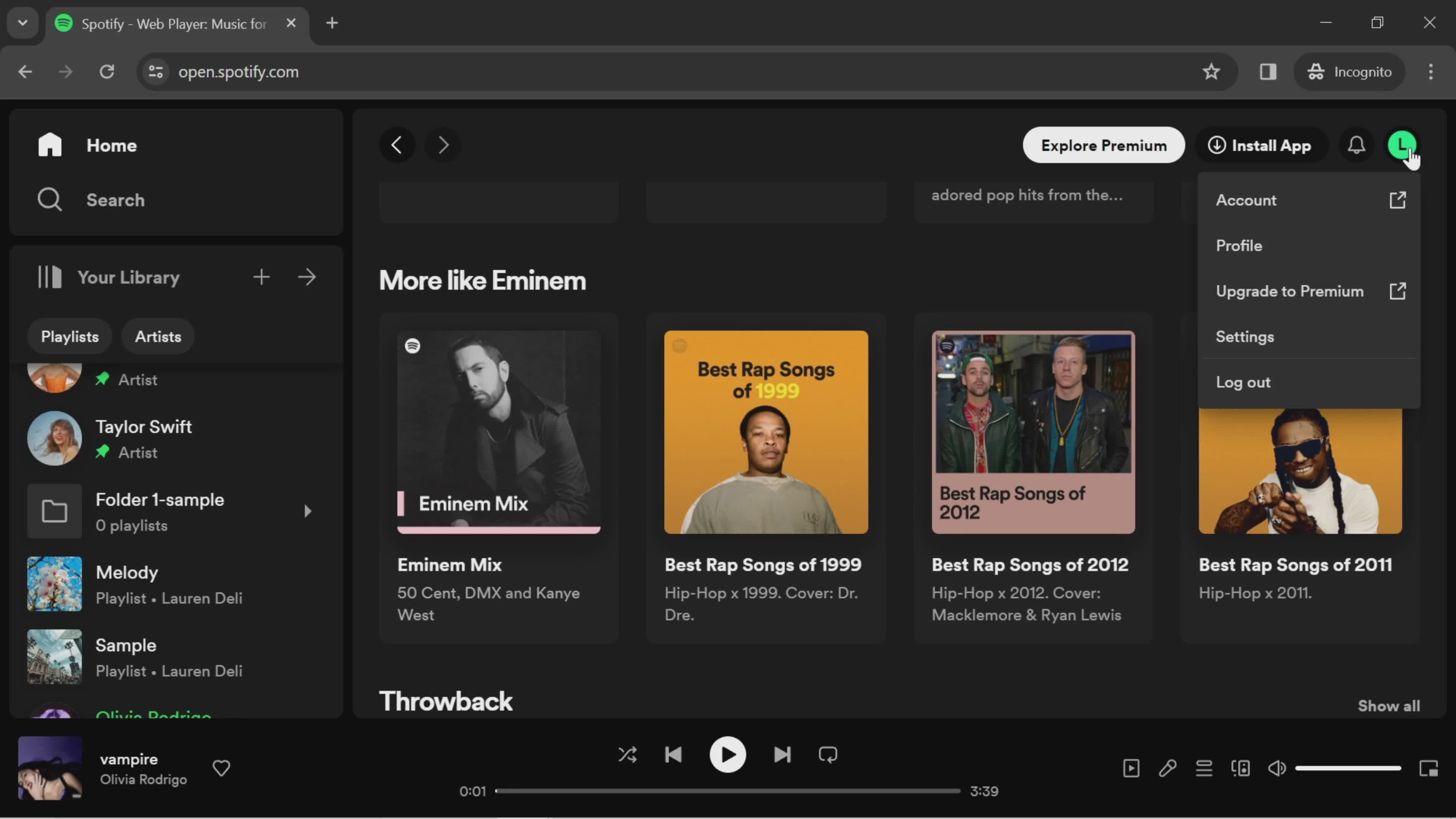The height and width of the screenshot is (819, 1456).
Task: Choose Log out
Action: coord(1309,382)
